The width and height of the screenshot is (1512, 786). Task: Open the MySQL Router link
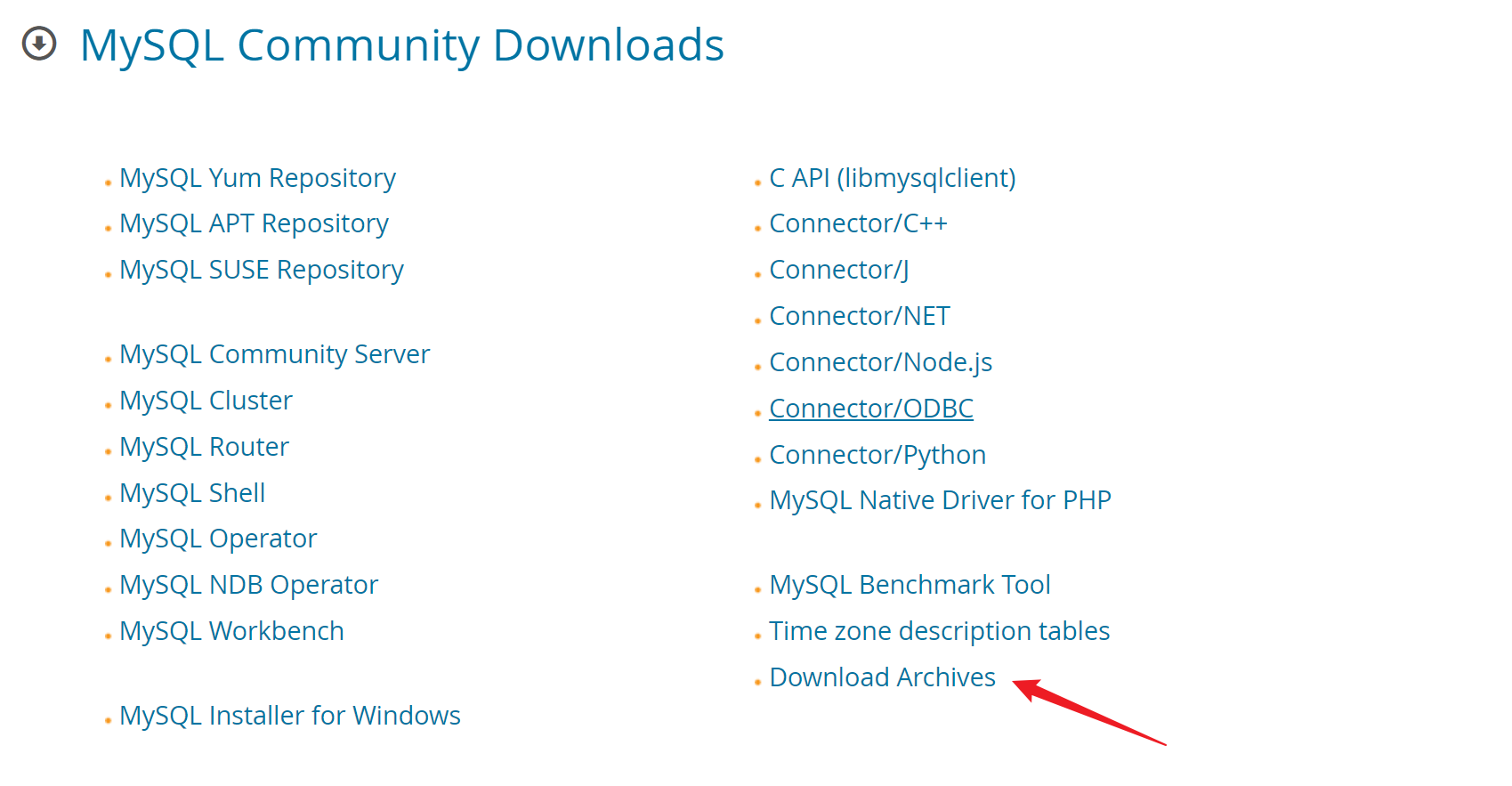click(204, 447)
